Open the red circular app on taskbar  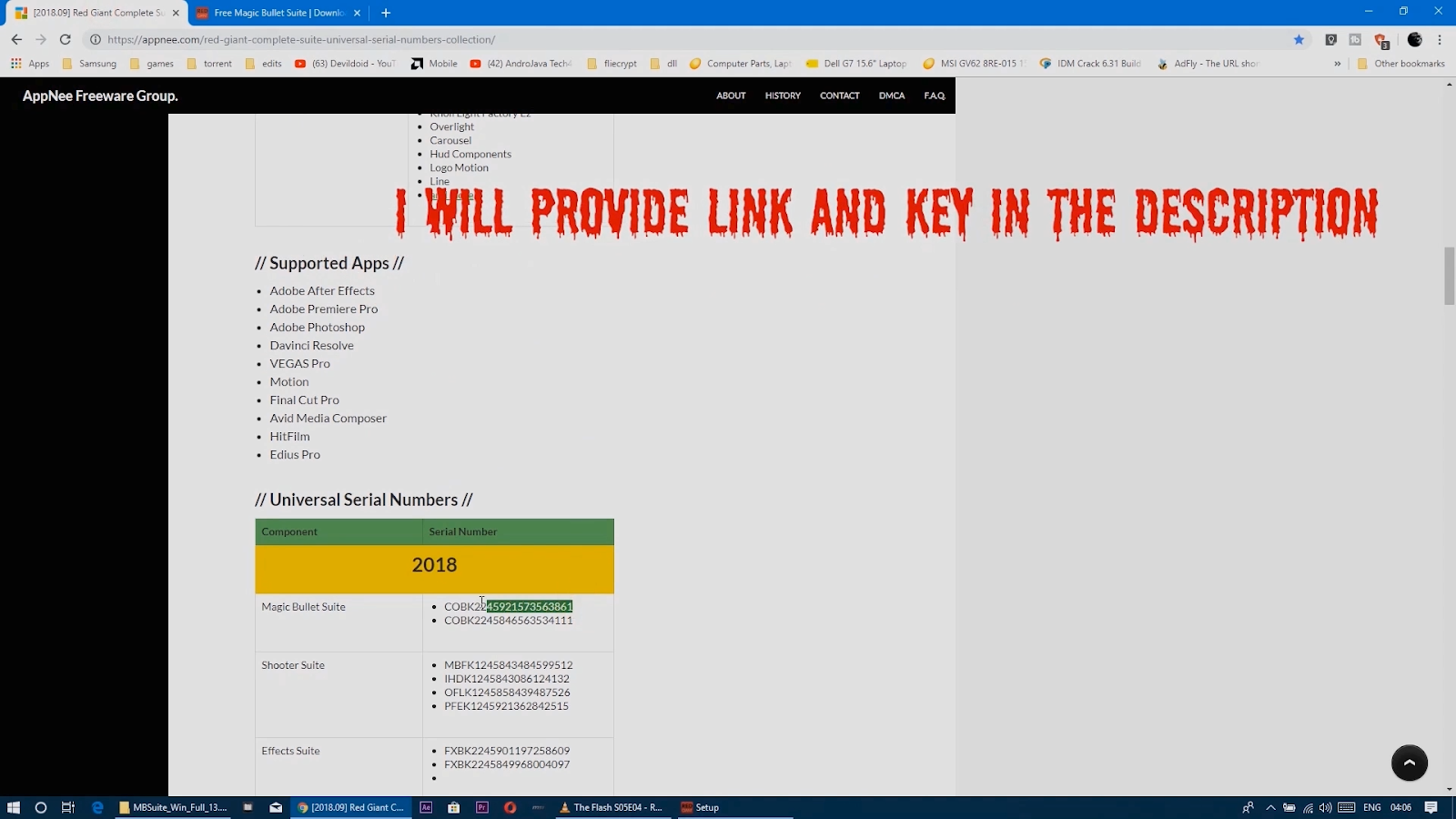(x=511, y=807)
